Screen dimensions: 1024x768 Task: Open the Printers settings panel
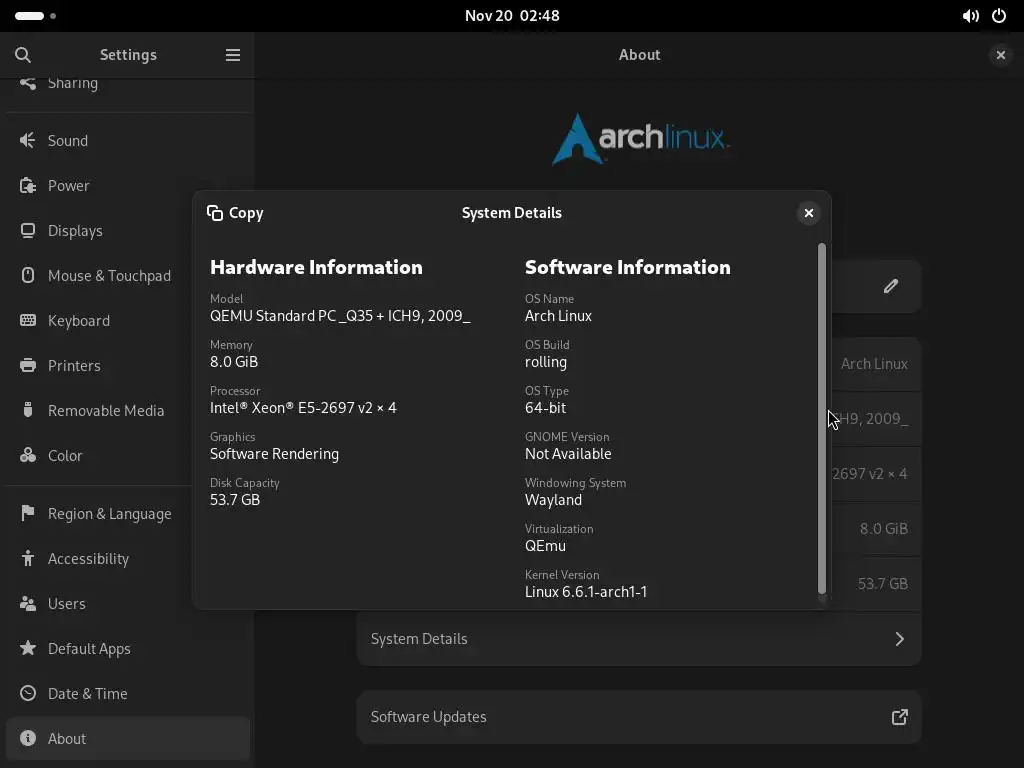click(128, 365)
